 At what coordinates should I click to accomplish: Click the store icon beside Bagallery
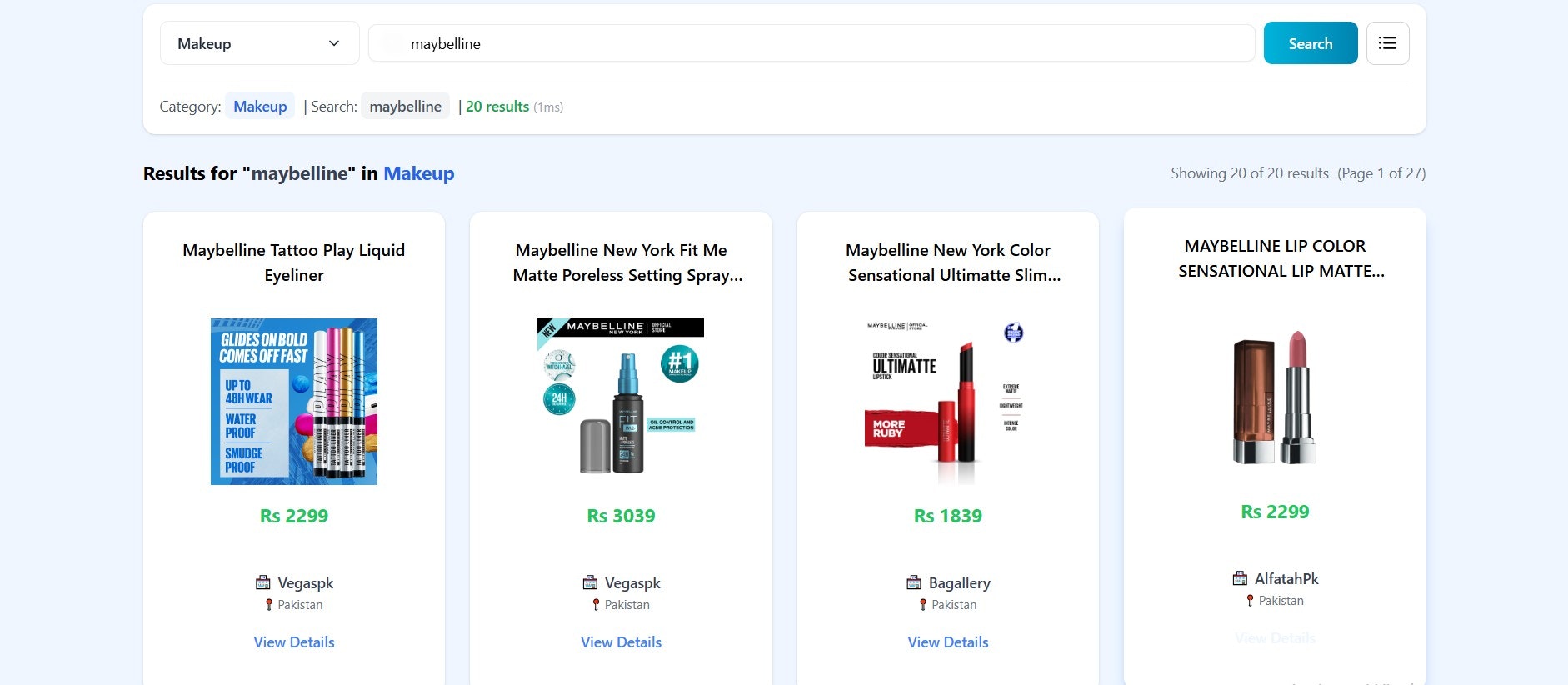(x=914, y=582)
